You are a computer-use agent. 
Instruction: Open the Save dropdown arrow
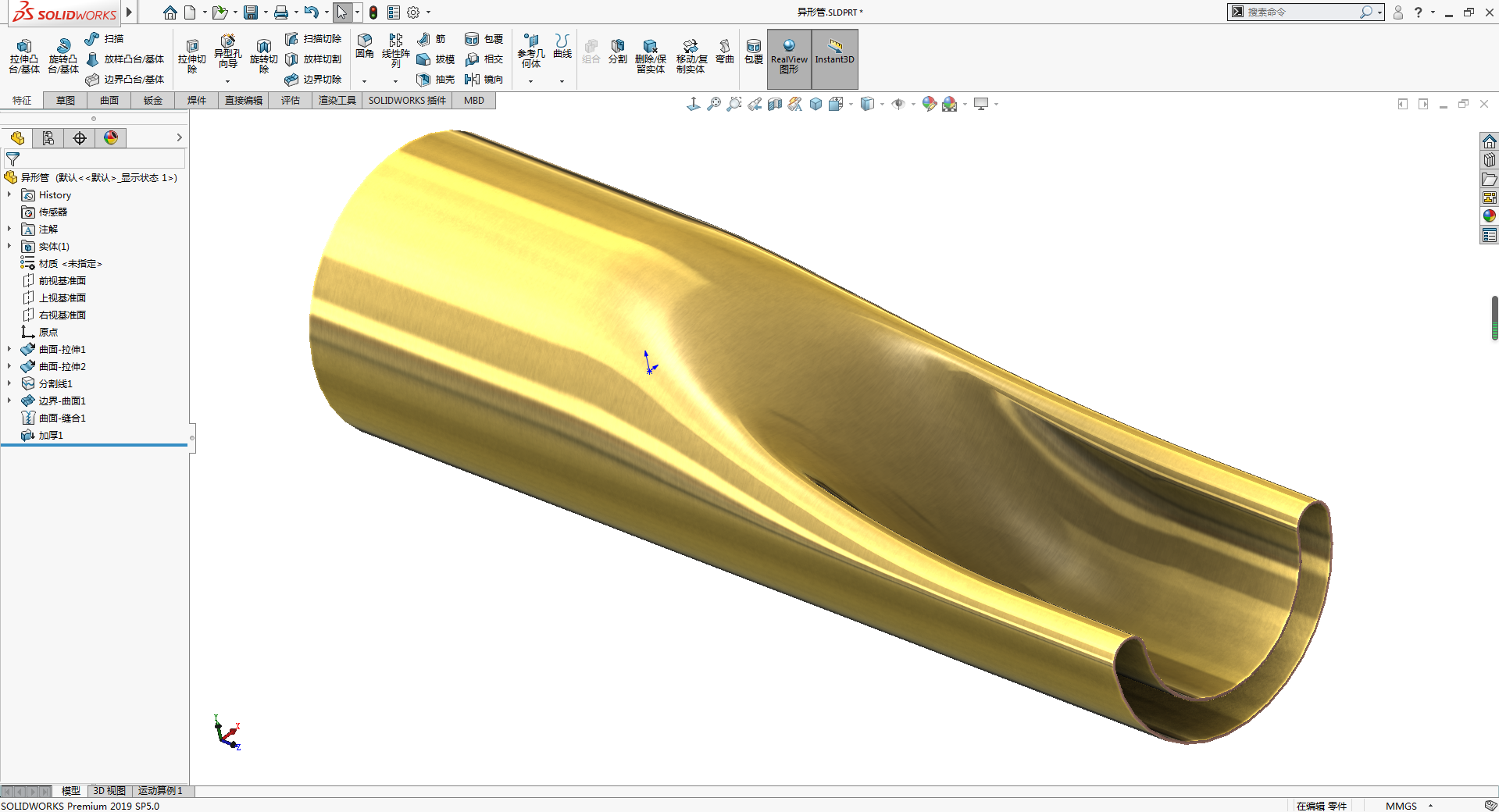(266, 12)
